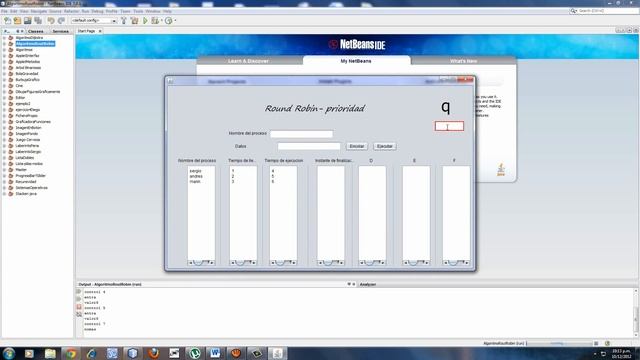Open the Refactor menu
Screen dimensions: 640x360
pos(71,11)
